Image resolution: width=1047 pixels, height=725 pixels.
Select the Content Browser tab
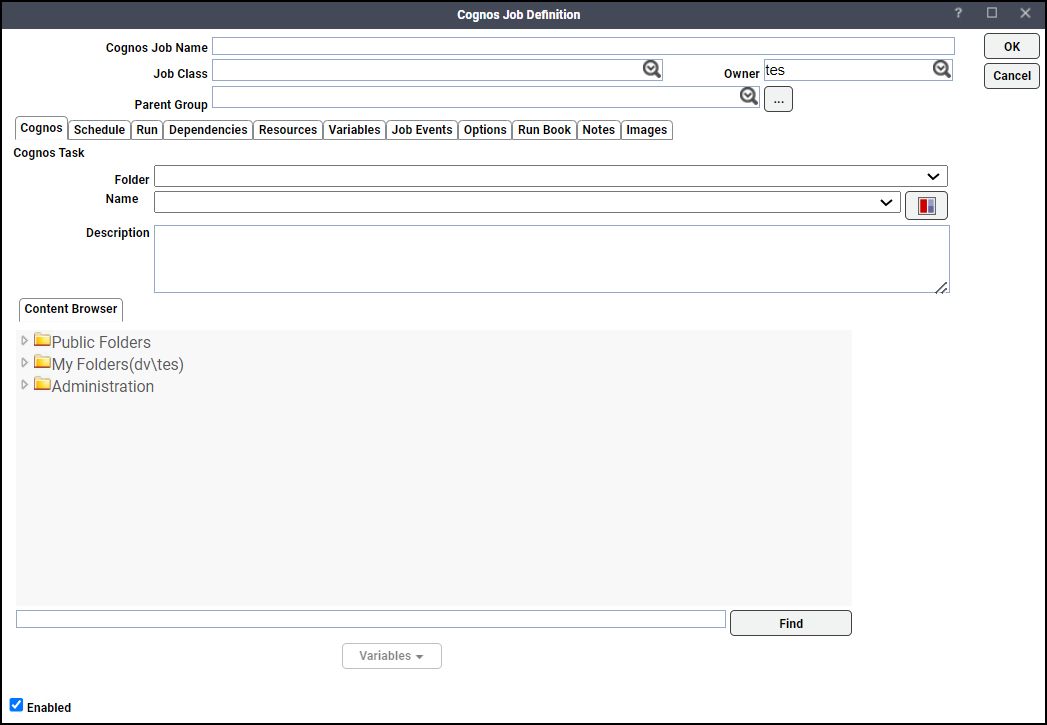(71, 309)
